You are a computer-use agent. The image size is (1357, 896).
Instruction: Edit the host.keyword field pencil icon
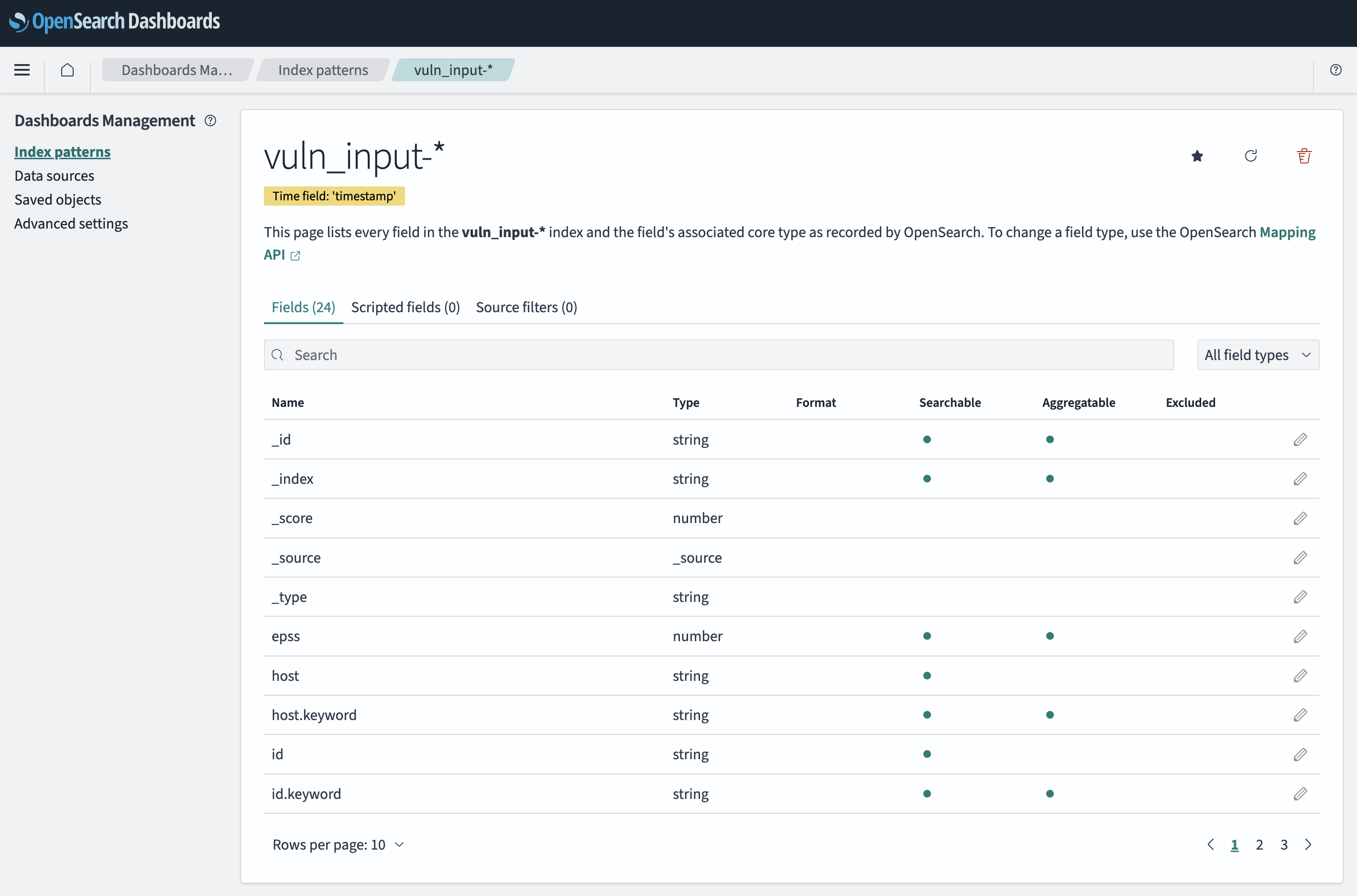[1300, 715]
